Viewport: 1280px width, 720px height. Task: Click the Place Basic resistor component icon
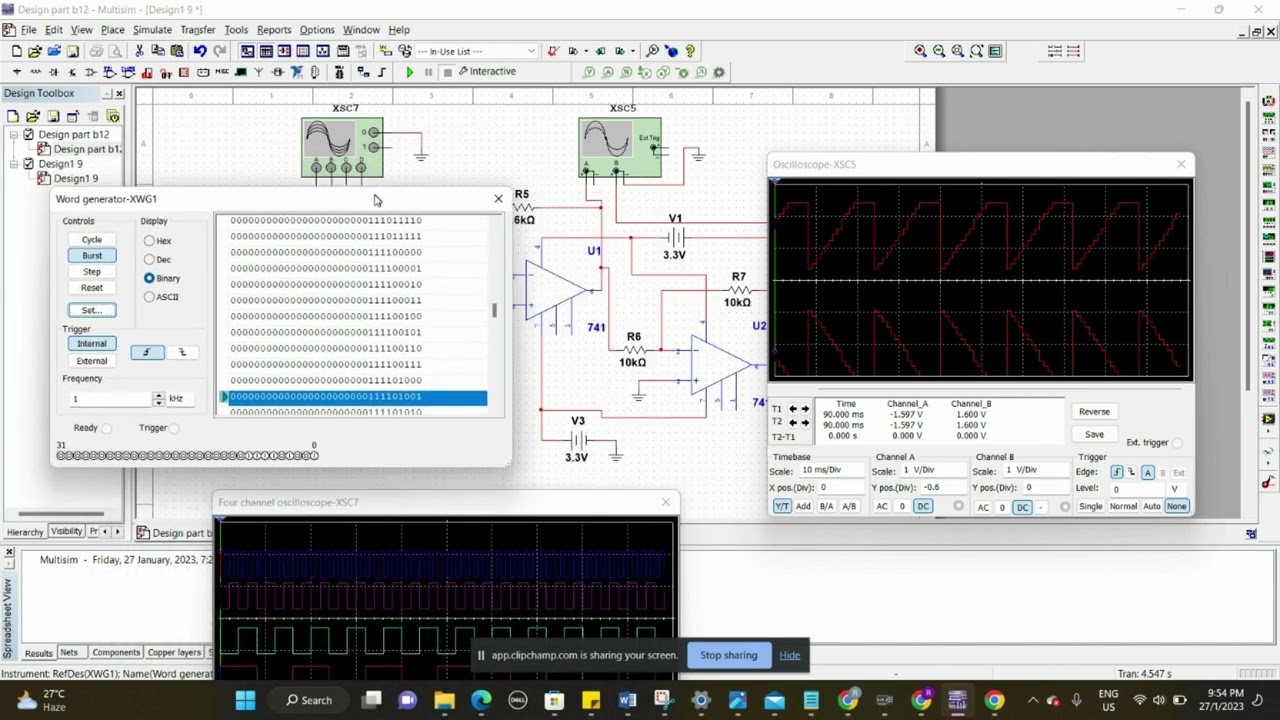(36, 72)
